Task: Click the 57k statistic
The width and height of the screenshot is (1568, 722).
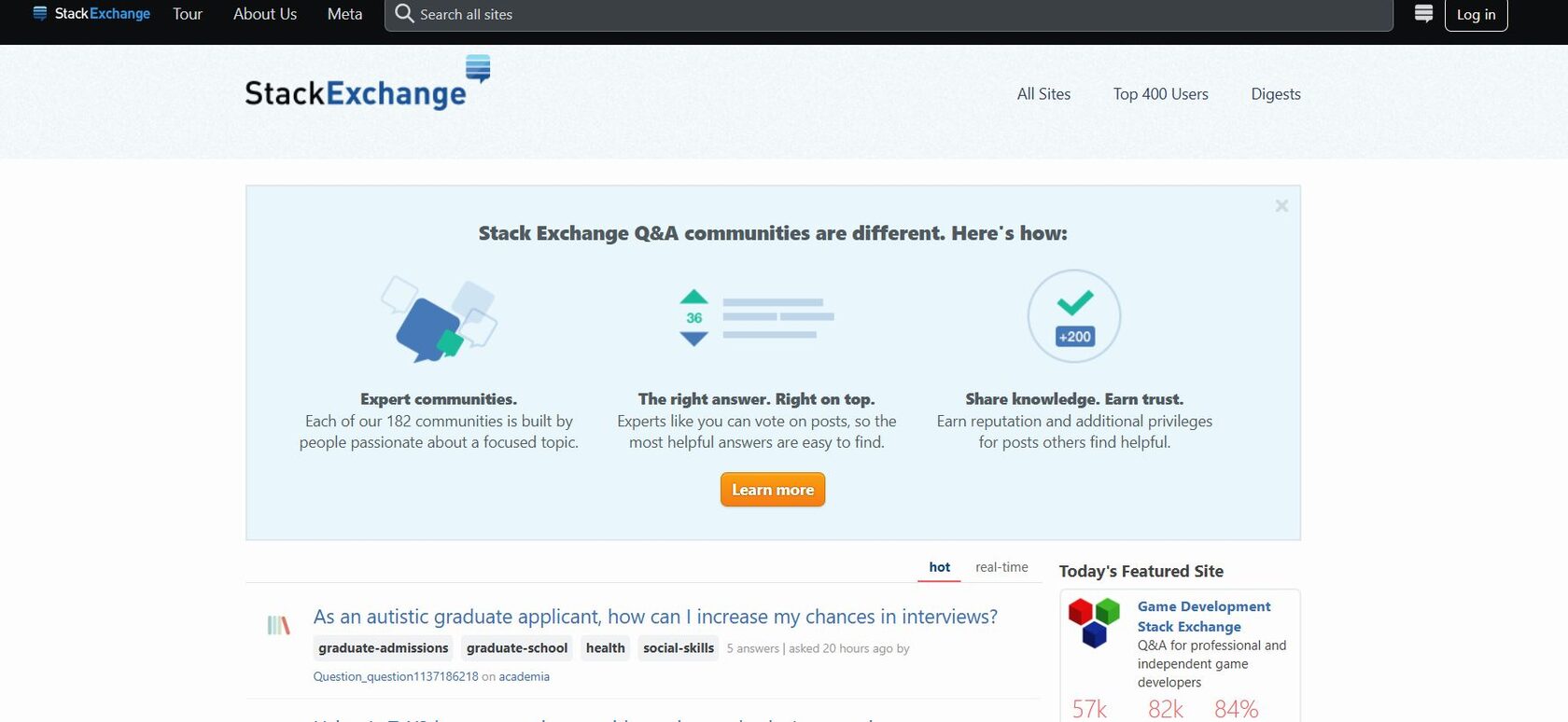Action: click(x=1089, y=709)
